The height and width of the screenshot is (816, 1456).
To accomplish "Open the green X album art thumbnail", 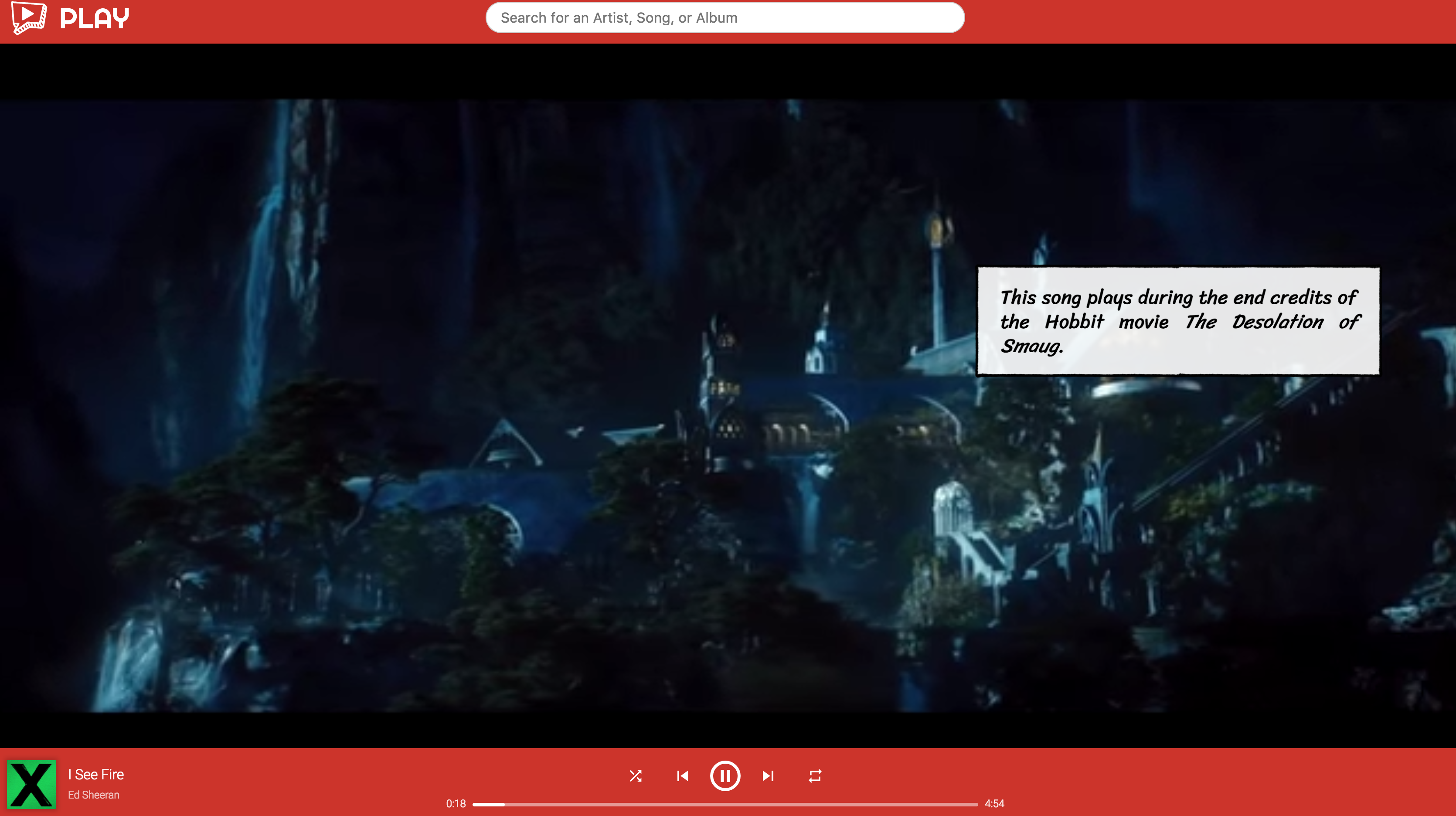I will click(31, 784).
